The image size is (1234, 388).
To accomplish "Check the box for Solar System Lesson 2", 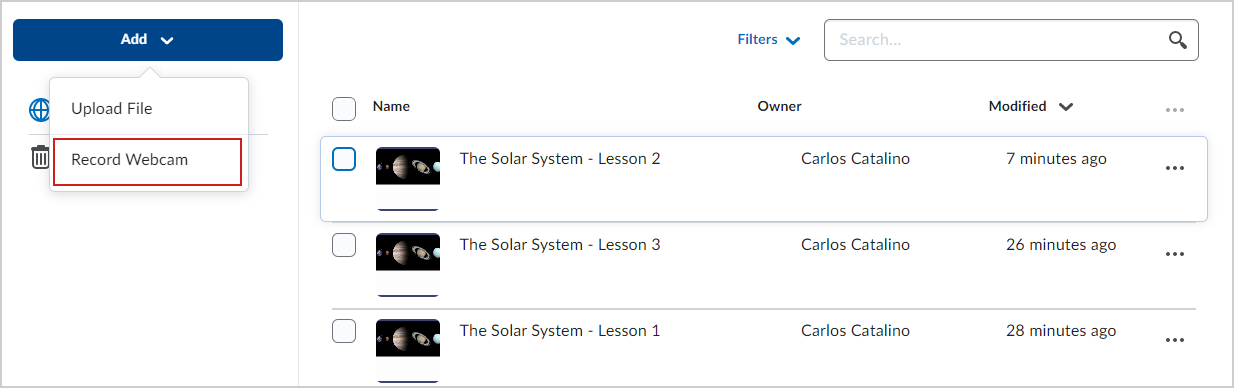I will pyautogui.click(x=344, y=159).
